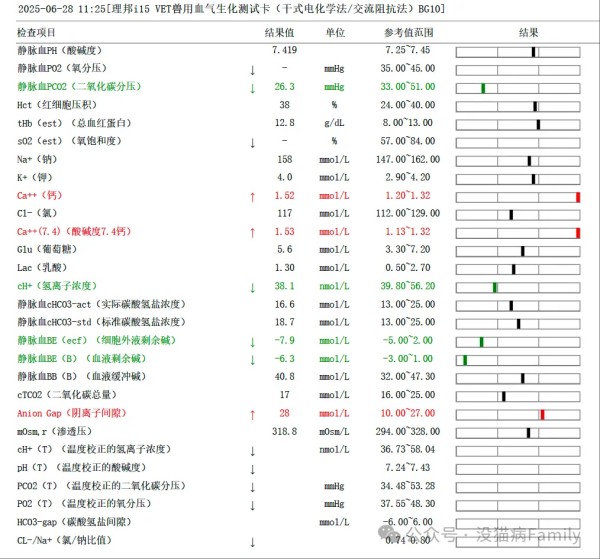Click the Na+ result range bar

coord(518,161)
